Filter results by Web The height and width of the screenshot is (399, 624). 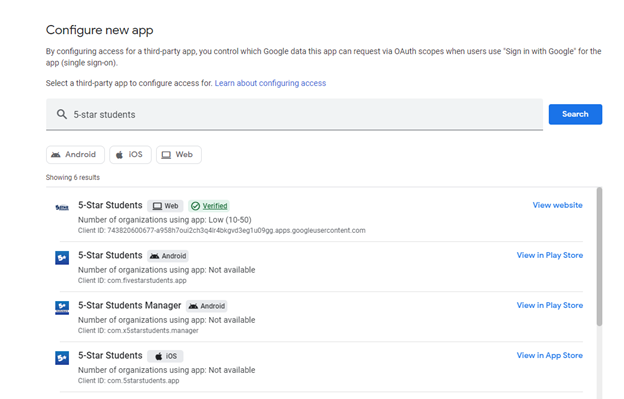pos(179,154)
